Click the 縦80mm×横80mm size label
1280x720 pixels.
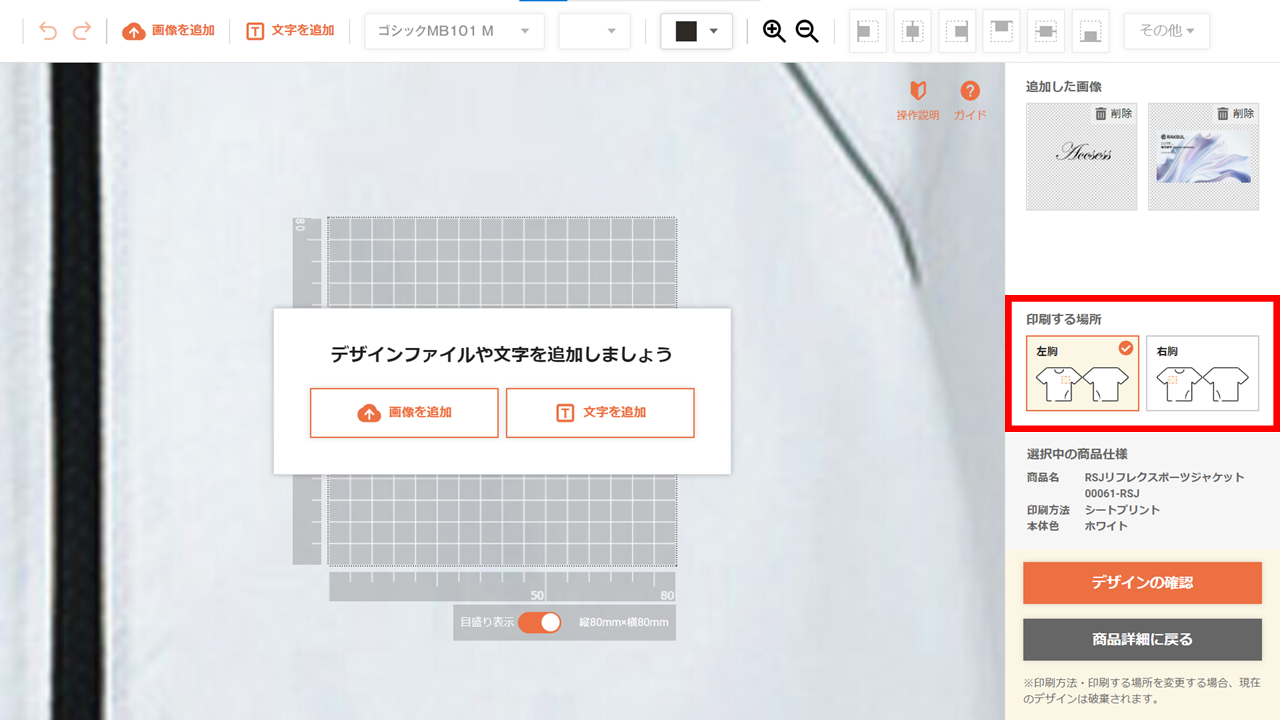(623, 622)
